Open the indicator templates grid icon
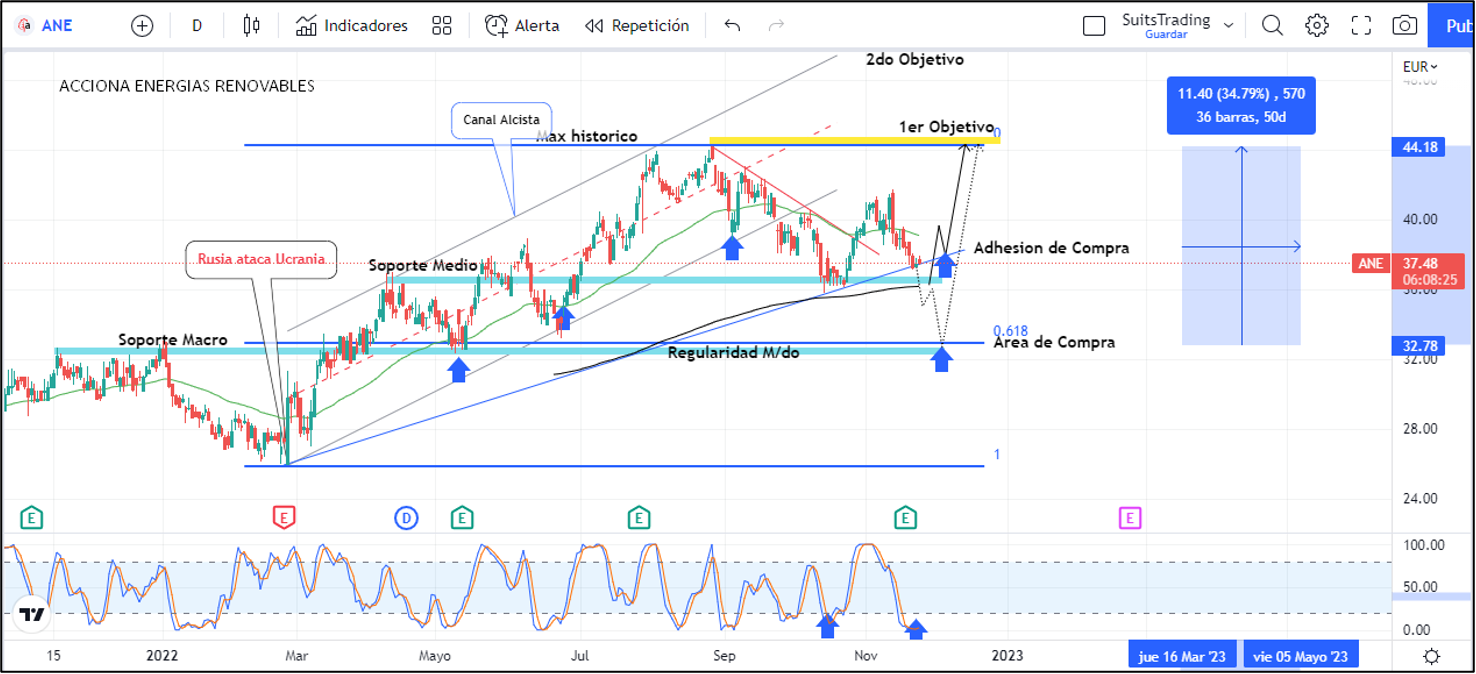This screenshot has height=674, width=1476. point(441,26)
